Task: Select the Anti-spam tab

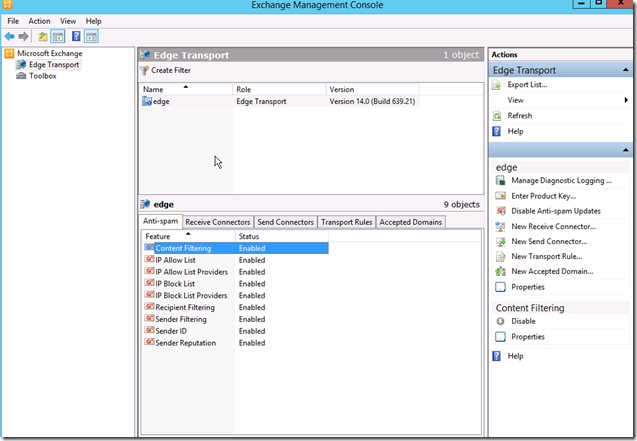Action: click(160, 221)
